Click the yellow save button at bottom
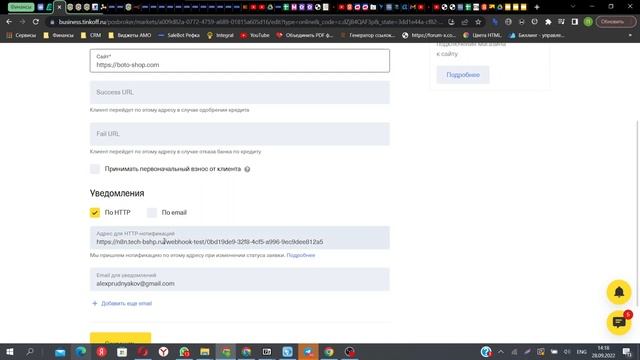This screenshot has height=360, width=640. [x=120, y=338]
